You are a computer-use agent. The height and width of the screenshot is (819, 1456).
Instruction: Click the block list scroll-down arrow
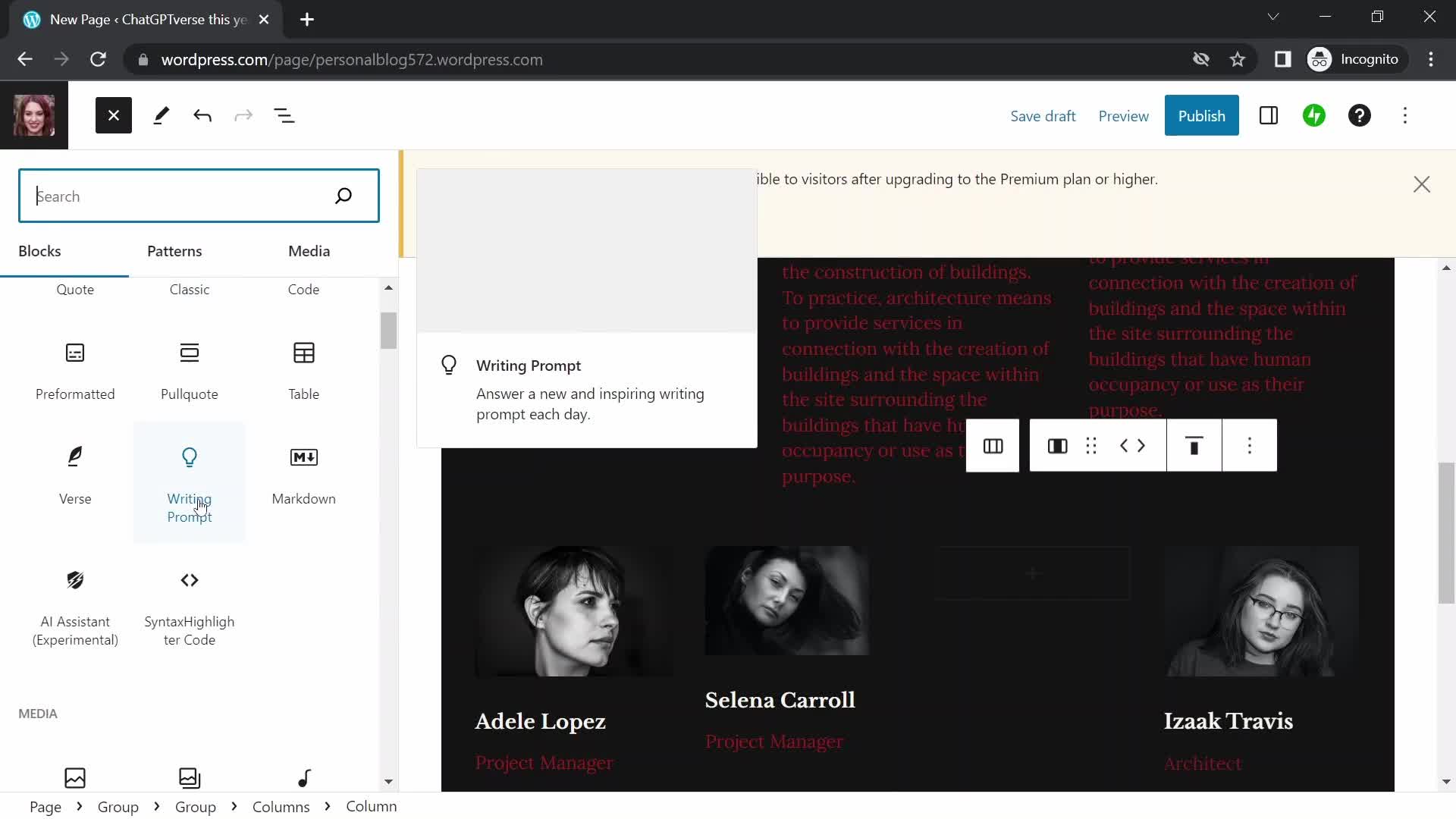[388, 782]
